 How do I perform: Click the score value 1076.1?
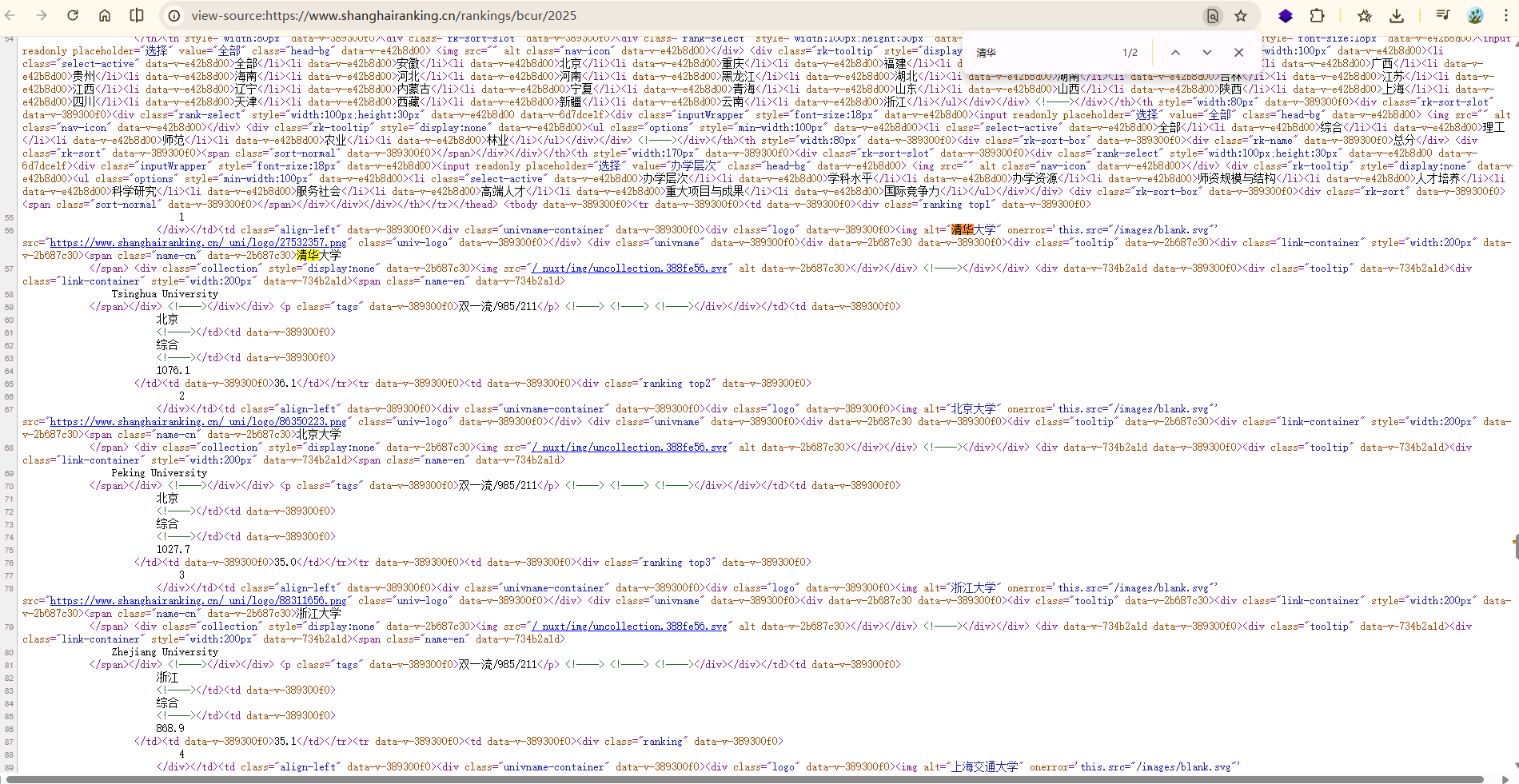pyautogui.click(x=173, y=370)
